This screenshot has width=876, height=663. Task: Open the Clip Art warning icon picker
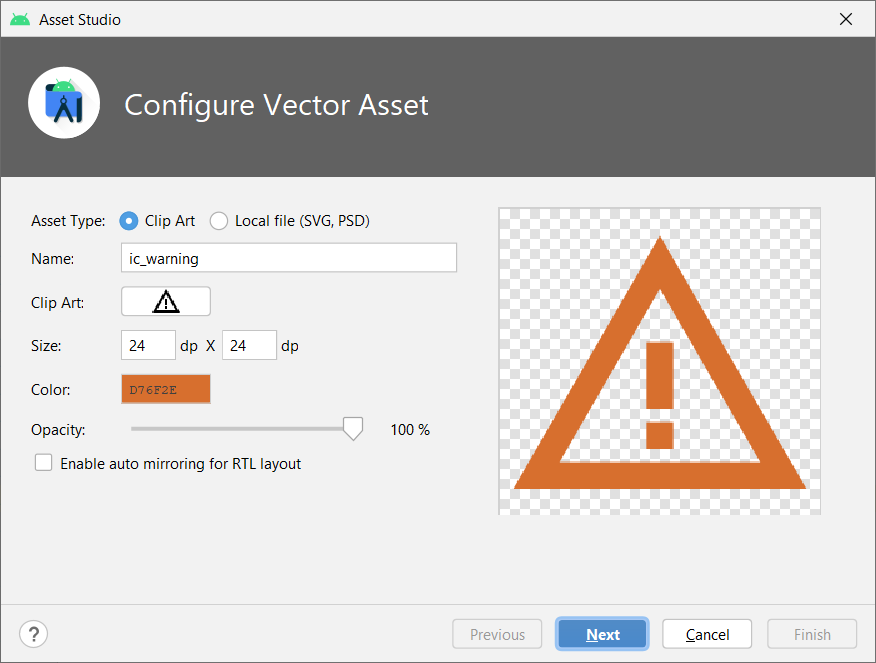coord(166,302)
